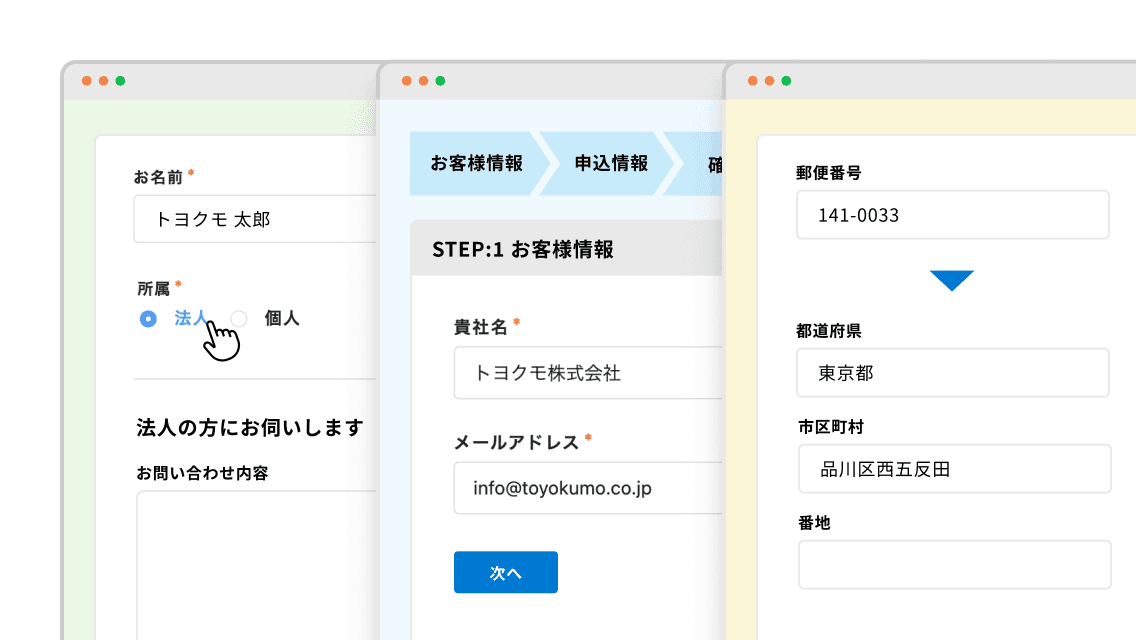Focus the empty 番地 input field
Image resolution: width=1136 pixels, height=640 pixels.
(x=954, y=565)
